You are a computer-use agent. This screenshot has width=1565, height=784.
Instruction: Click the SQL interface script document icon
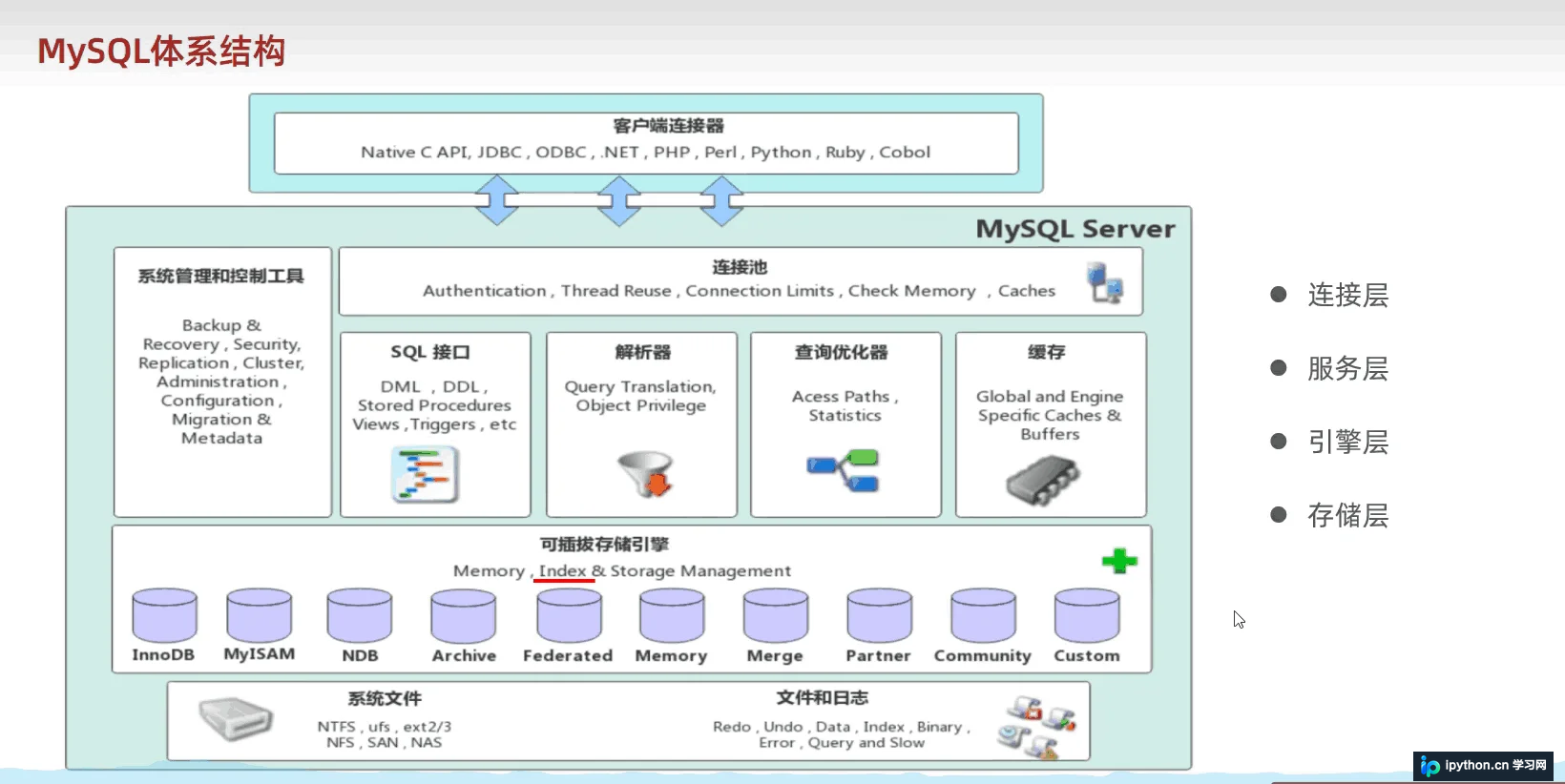pos(426,474)
